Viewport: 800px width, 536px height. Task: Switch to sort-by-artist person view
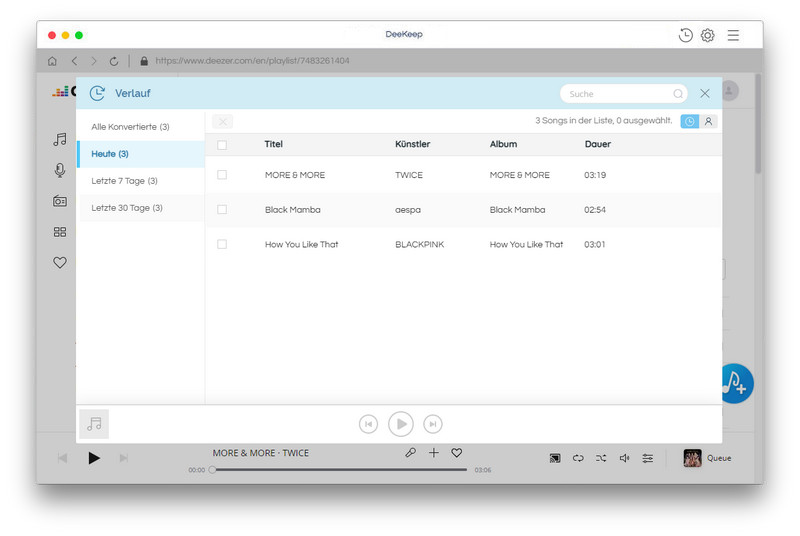point(708,121)
